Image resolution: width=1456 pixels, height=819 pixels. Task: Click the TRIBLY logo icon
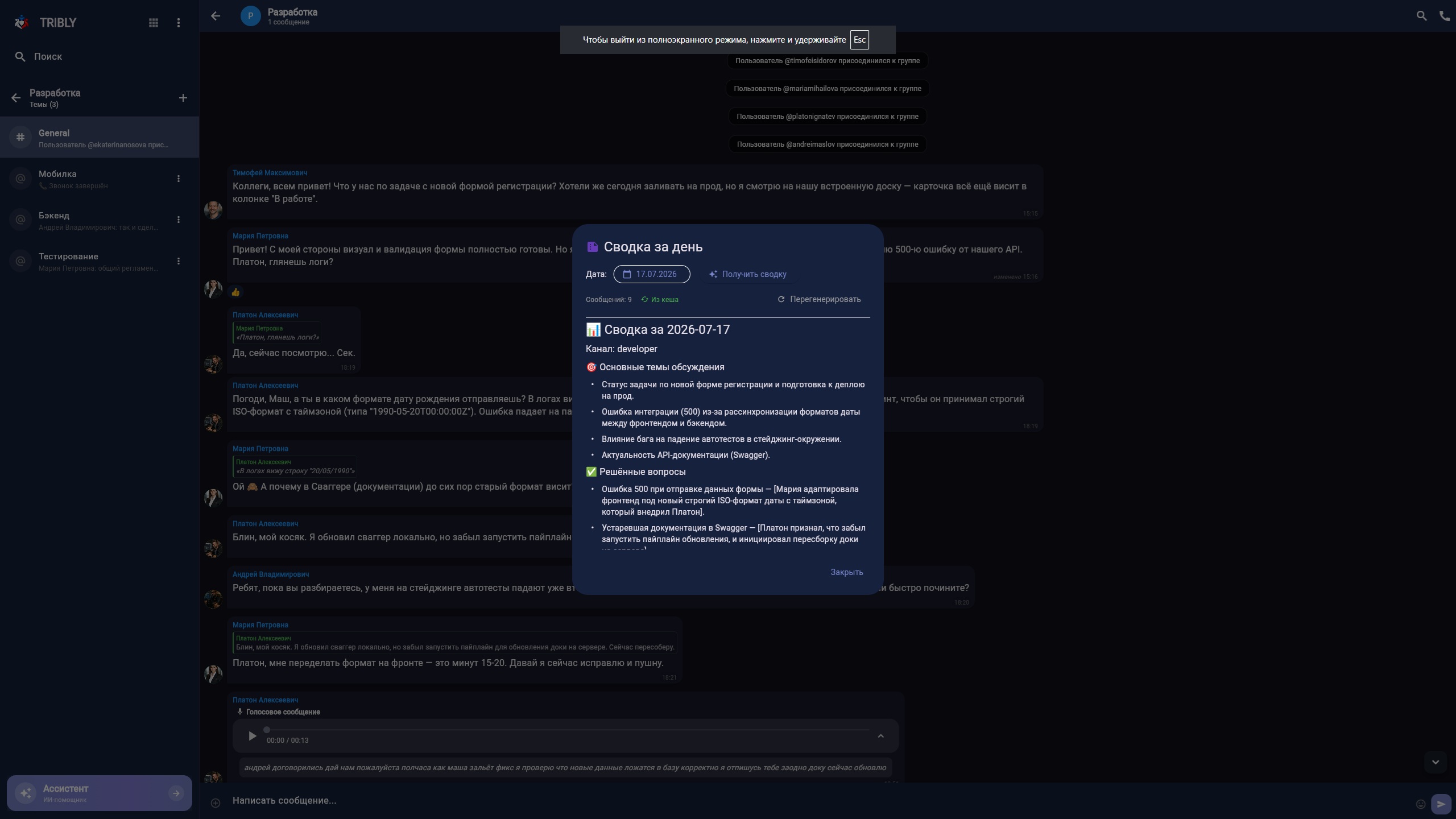(22, 23)
